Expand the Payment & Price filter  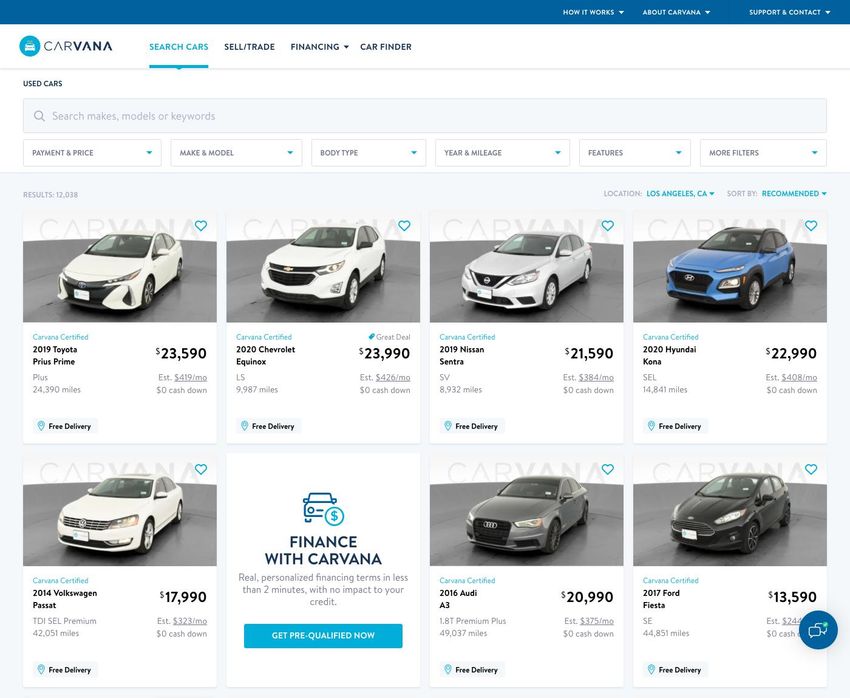point(92,153)
